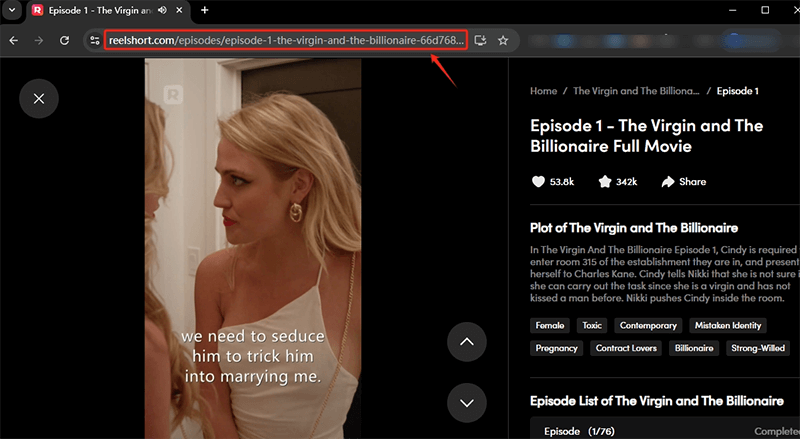This screenshot has width=800, height=439.
Task: Go to previous episode with up chevron
Action: coord(466,342)
